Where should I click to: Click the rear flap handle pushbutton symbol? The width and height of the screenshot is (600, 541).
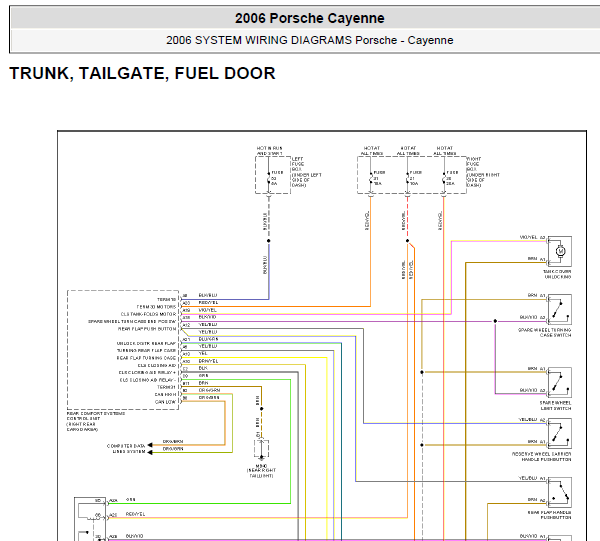point(559,492)
